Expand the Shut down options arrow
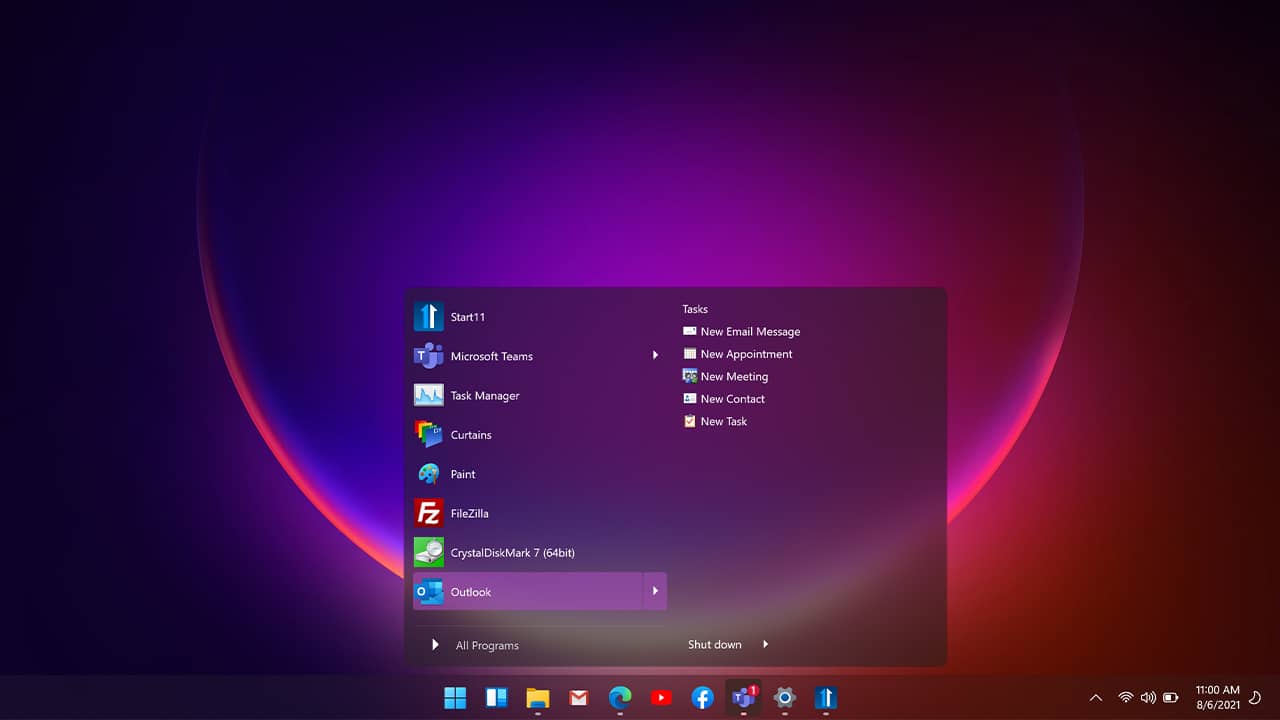 [766, 644]
